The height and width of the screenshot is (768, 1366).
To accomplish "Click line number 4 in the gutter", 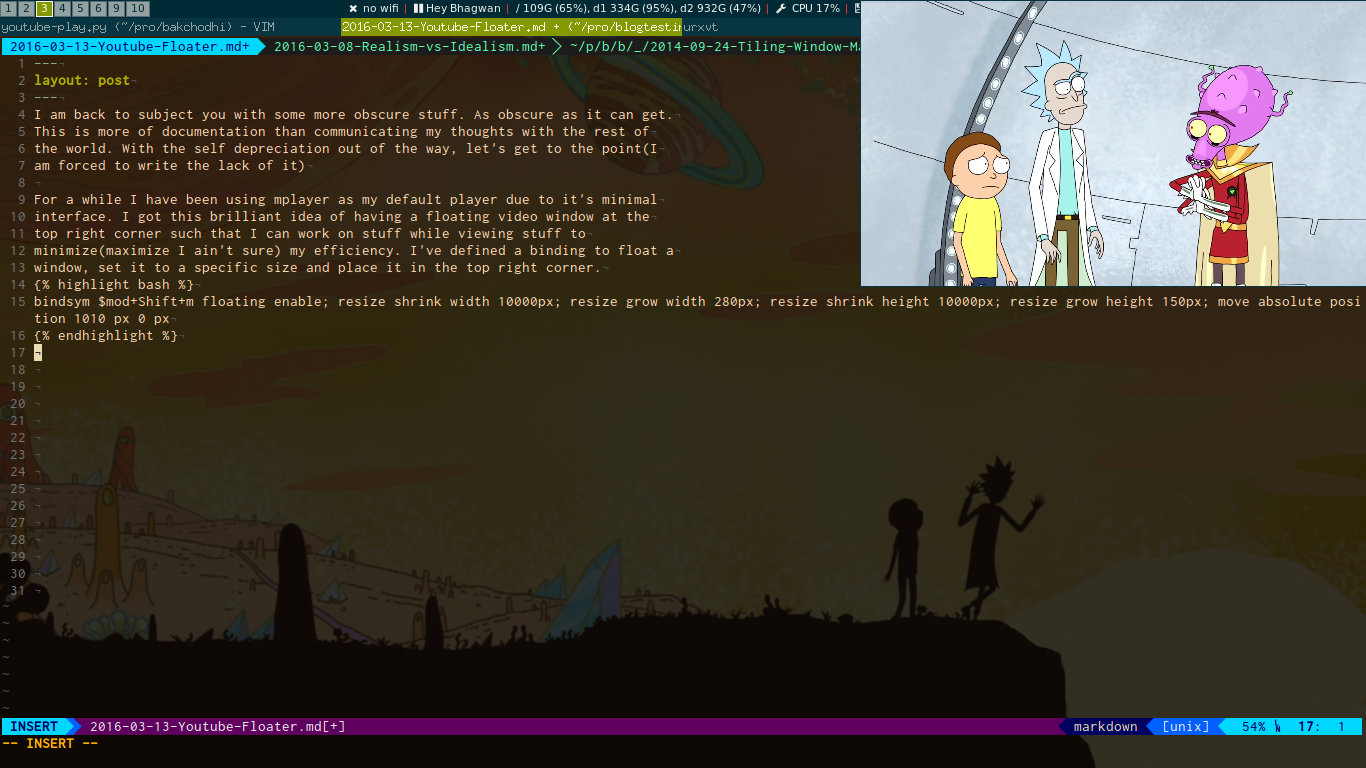I will [22, 114].
